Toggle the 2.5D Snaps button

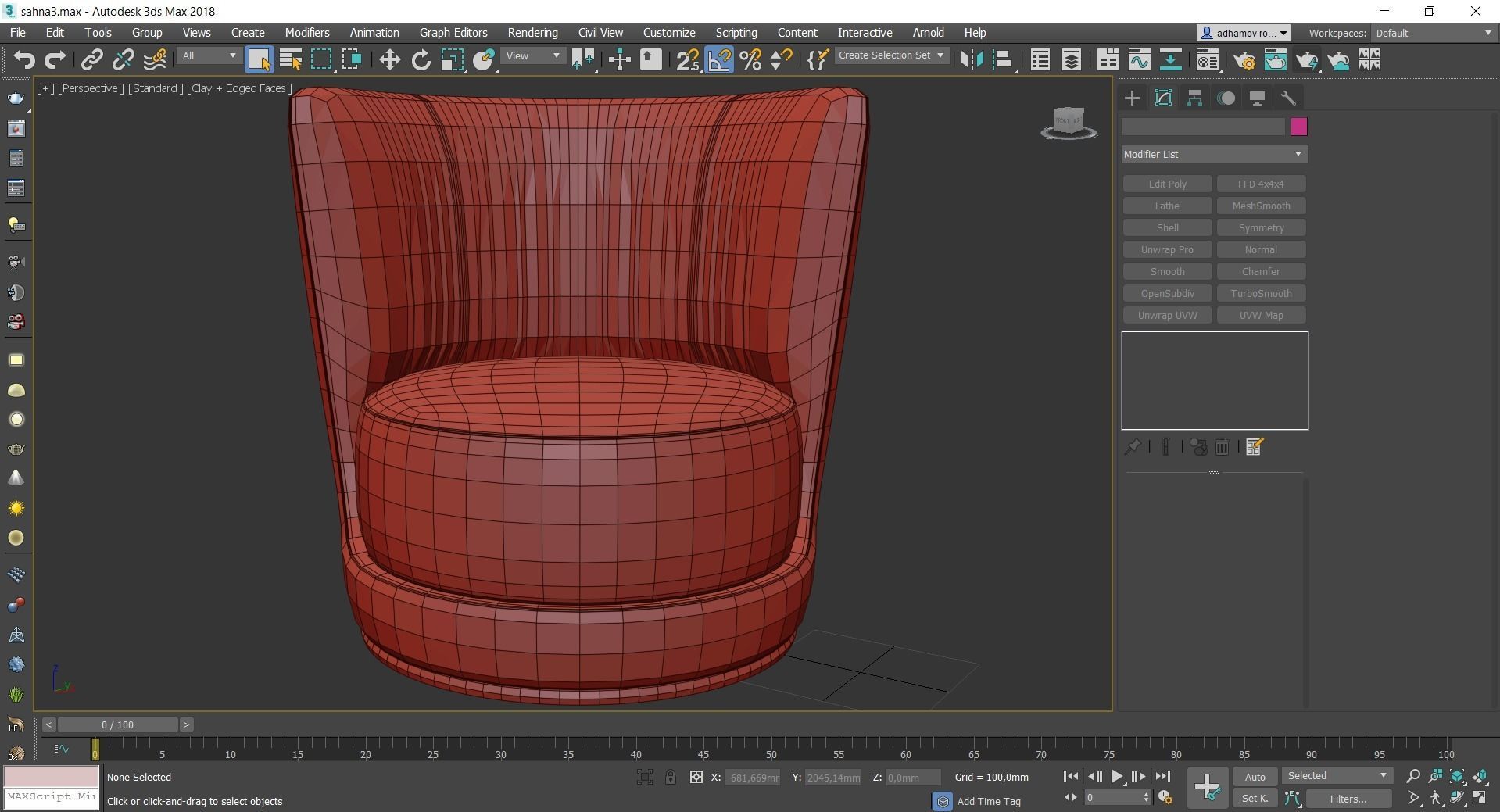coord(688,60)
